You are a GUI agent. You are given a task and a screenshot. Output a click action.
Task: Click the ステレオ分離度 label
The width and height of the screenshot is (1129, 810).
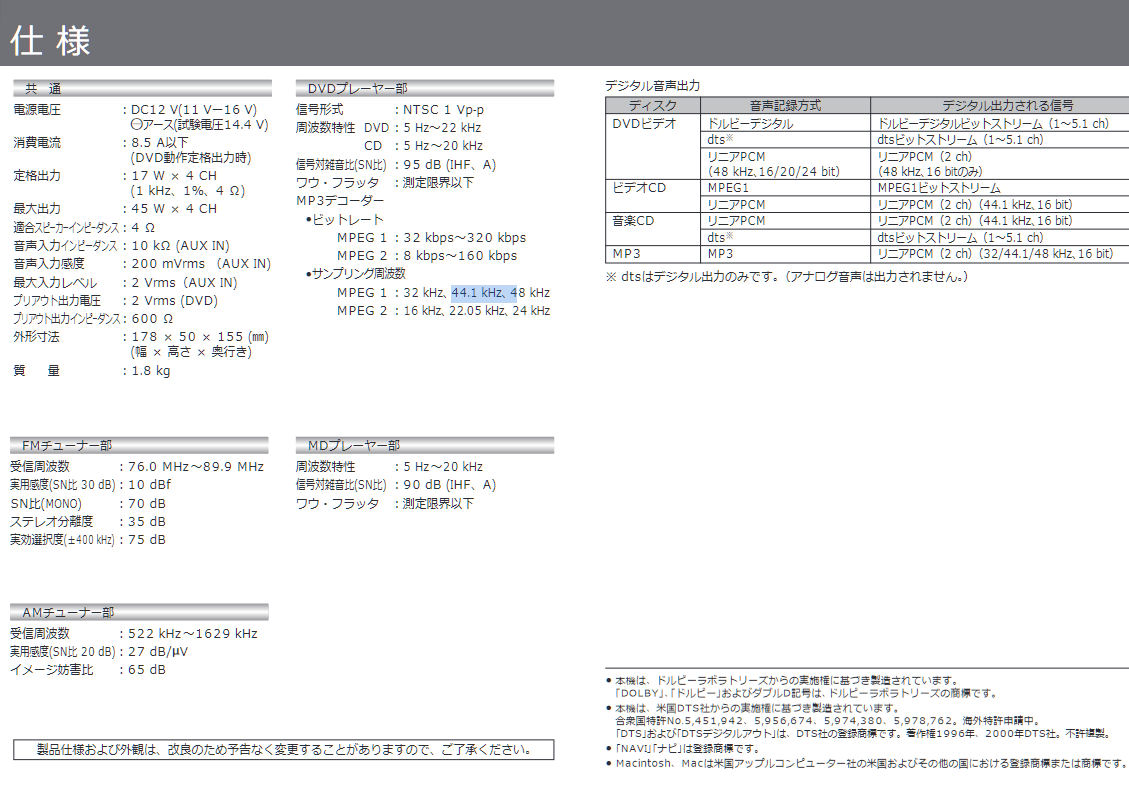click(51, 521)
